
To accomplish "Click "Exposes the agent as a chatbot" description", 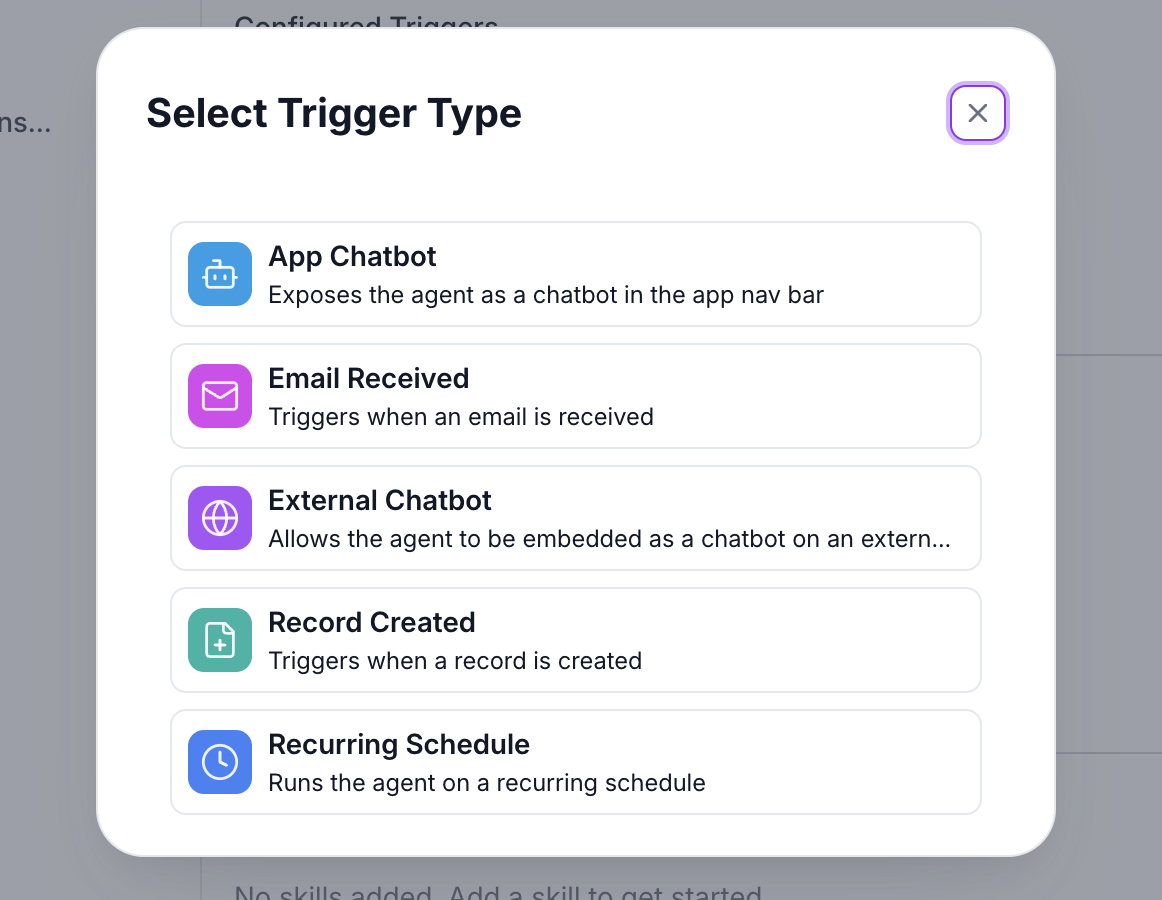I will pyautogui.click(x=545, y=295).
